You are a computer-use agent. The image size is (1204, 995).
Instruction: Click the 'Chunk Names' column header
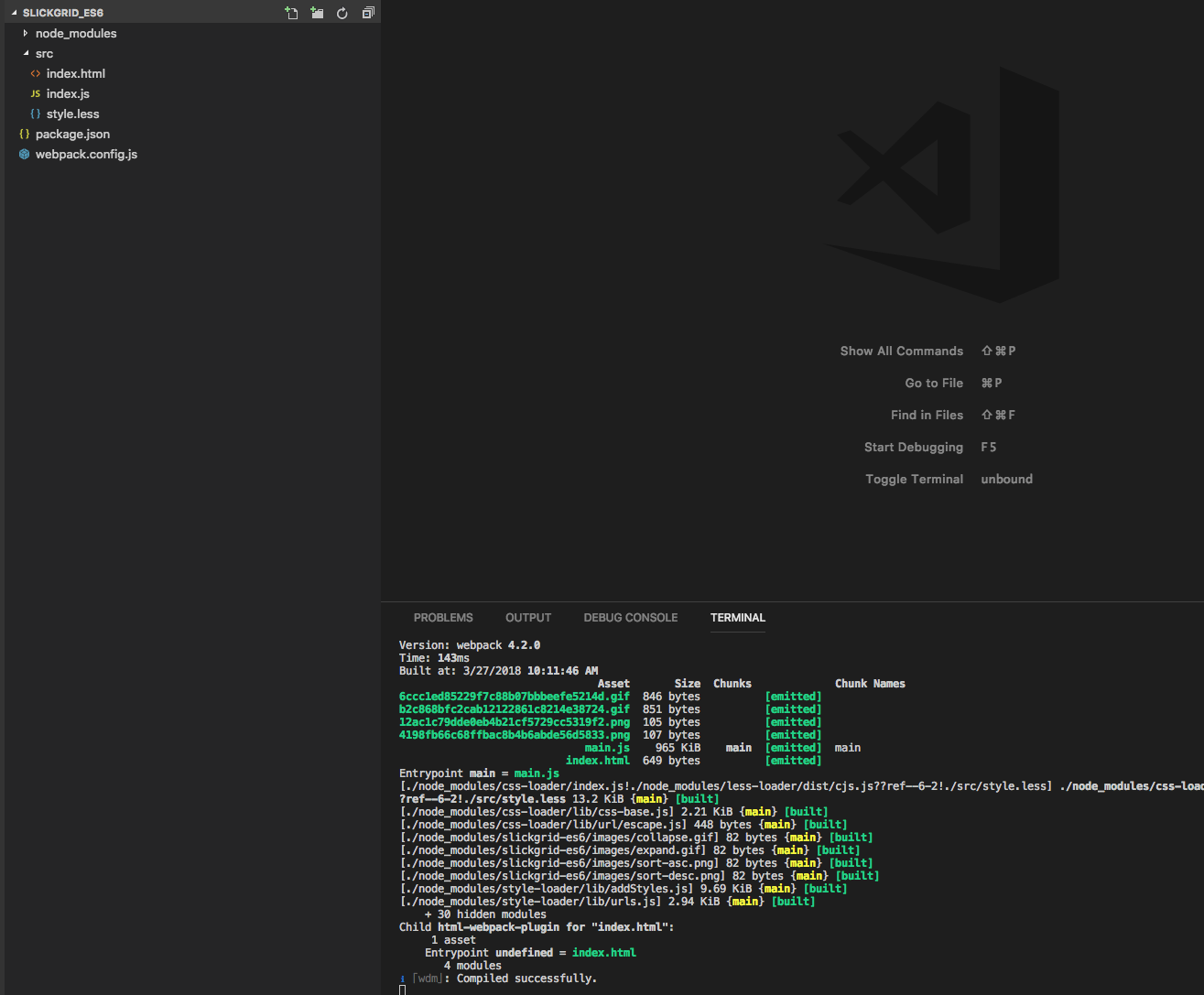[870, 684]
